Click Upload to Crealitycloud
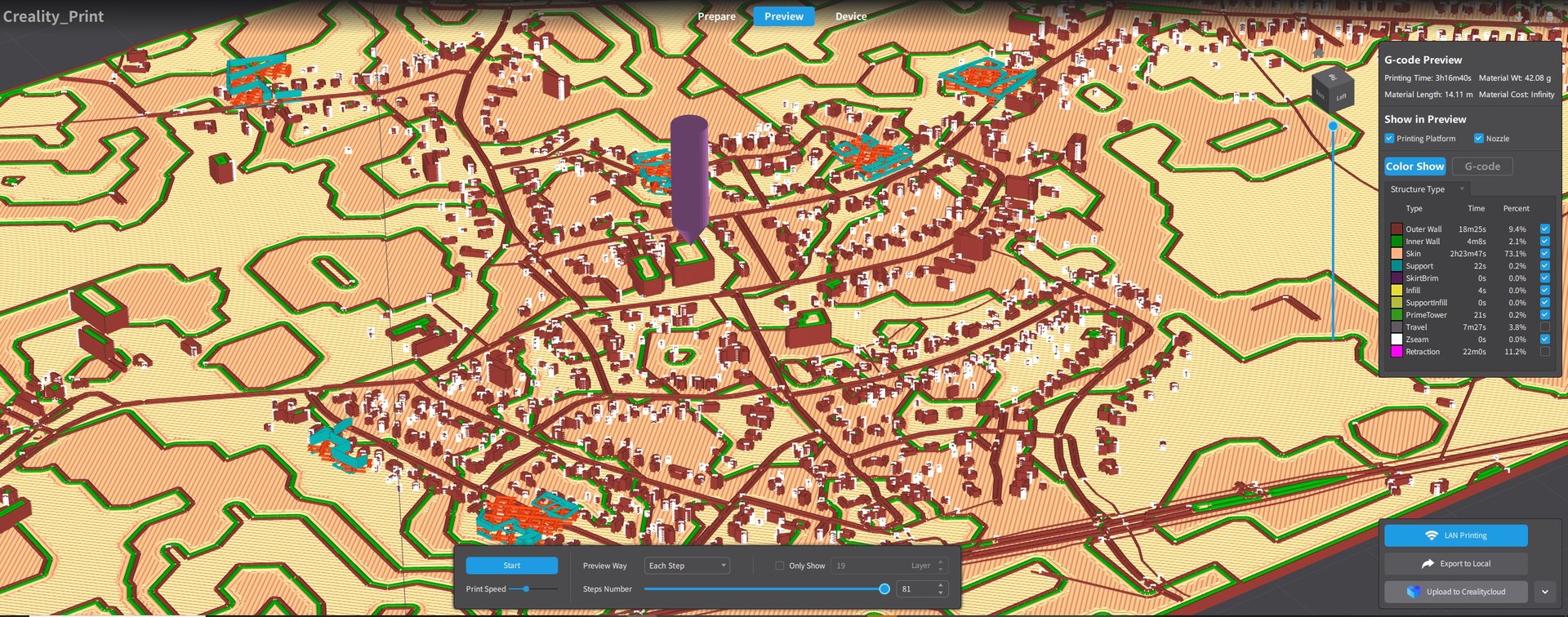The image size is (1568, 617). [x=1456, y=592]
